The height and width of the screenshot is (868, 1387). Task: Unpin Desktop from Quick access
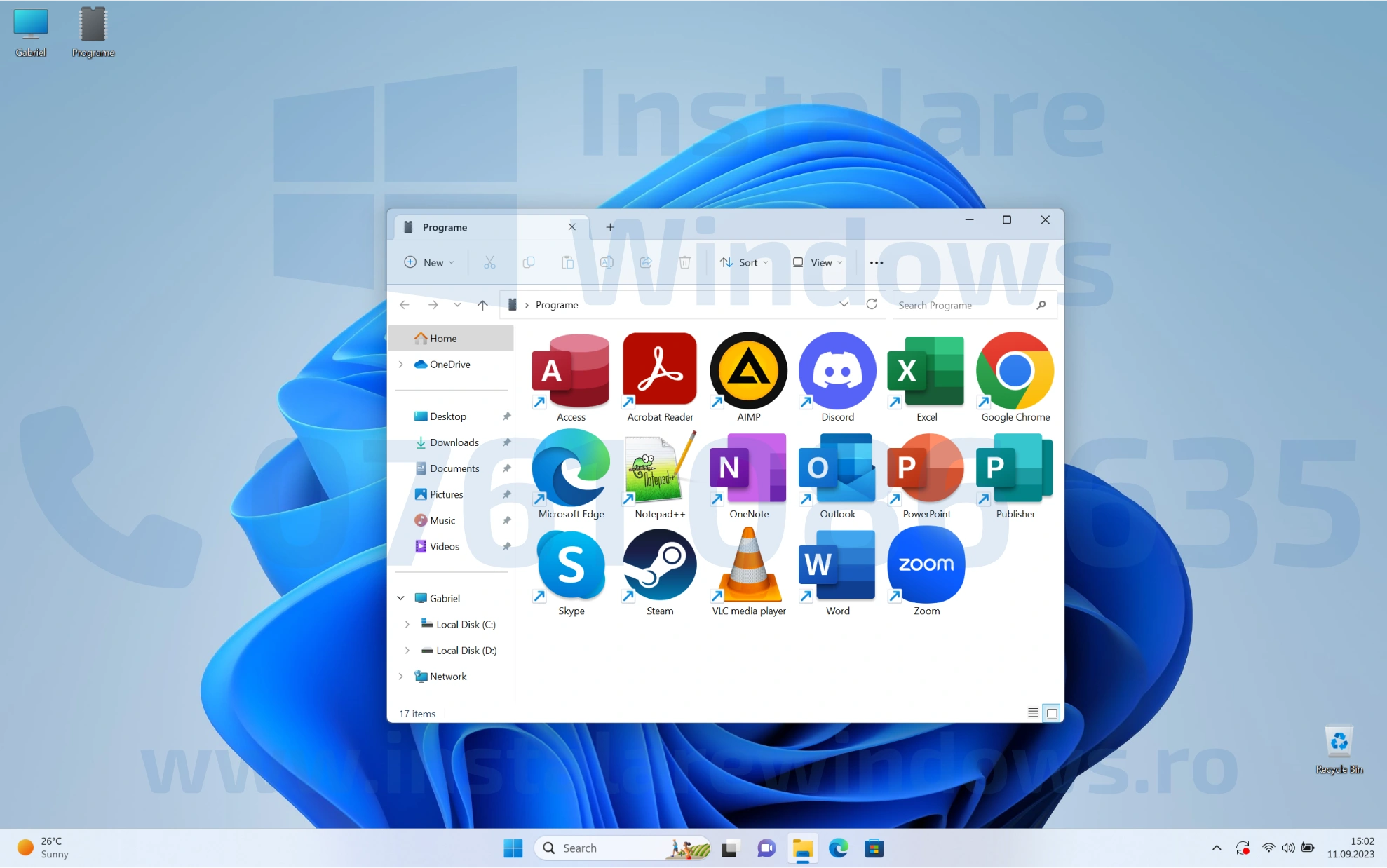point(506,416)
